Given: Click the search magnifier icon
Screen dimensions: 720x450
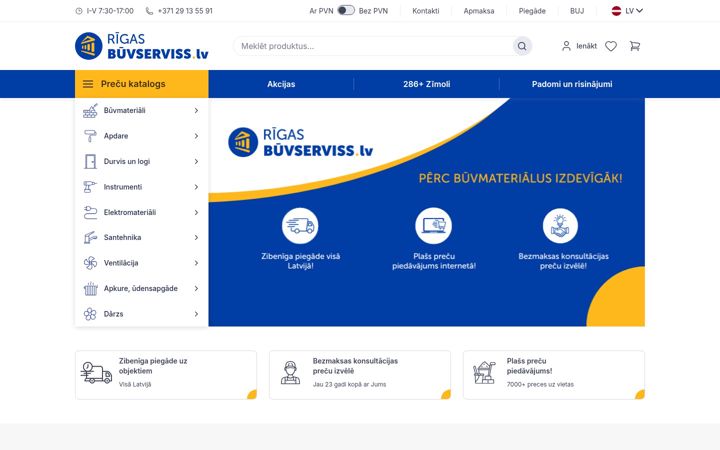Looking at the screenshot, I should pos(522,46).
